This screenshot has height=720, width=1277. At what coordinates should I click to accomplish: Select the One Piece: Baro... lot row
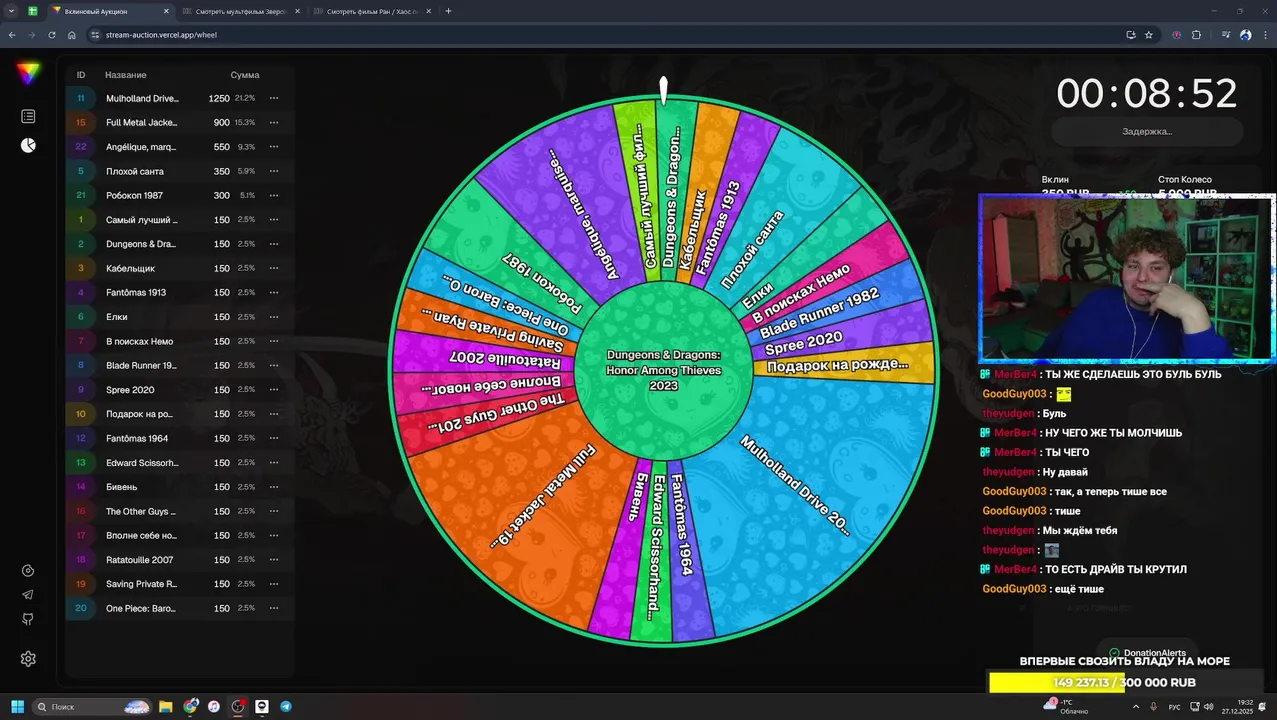pos(180,608)
